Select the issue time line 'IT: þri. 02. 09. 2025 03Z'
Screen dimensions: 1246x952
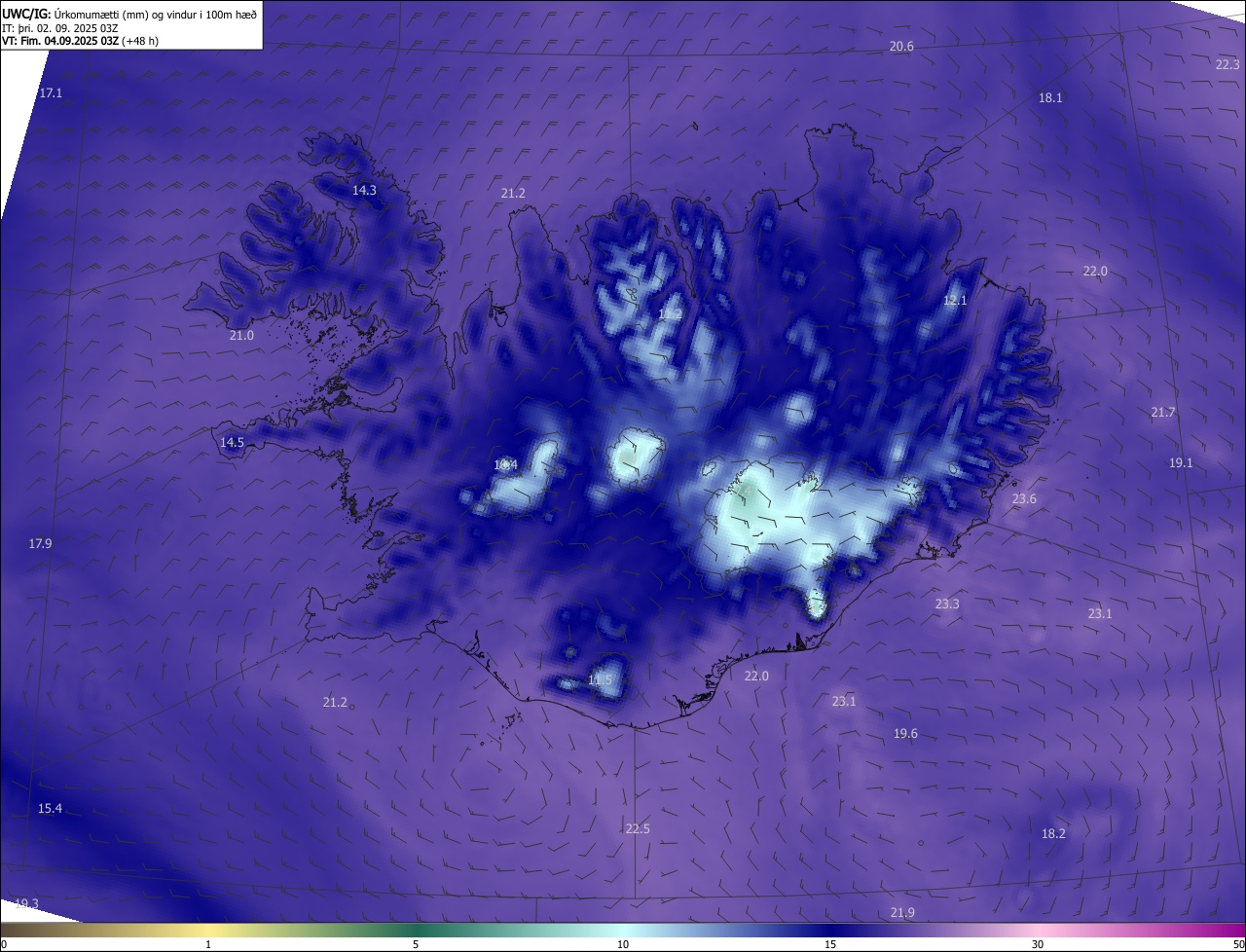coord(59,28)
